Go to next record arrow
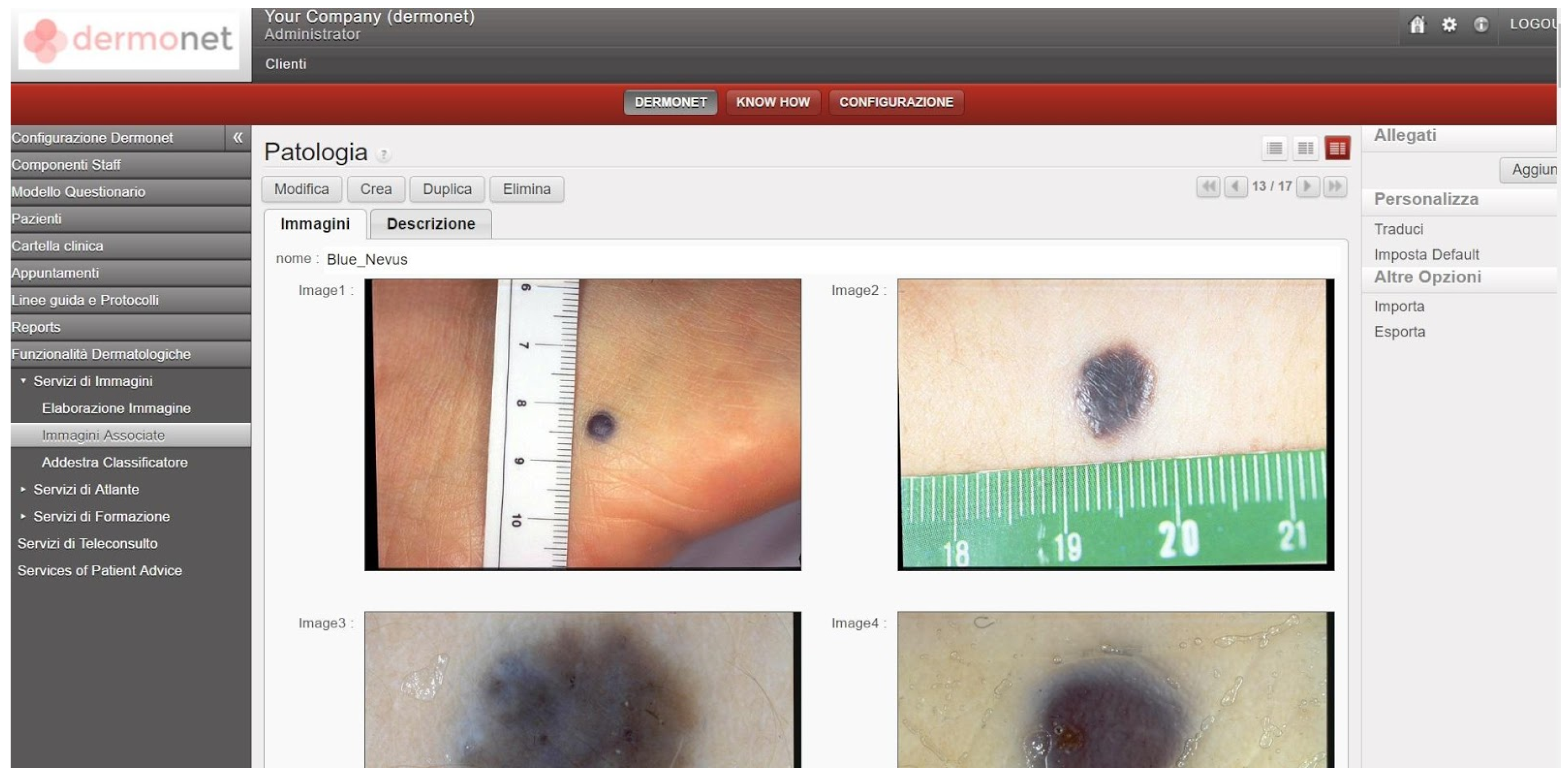1568x778 pixels. point(1308,186)
